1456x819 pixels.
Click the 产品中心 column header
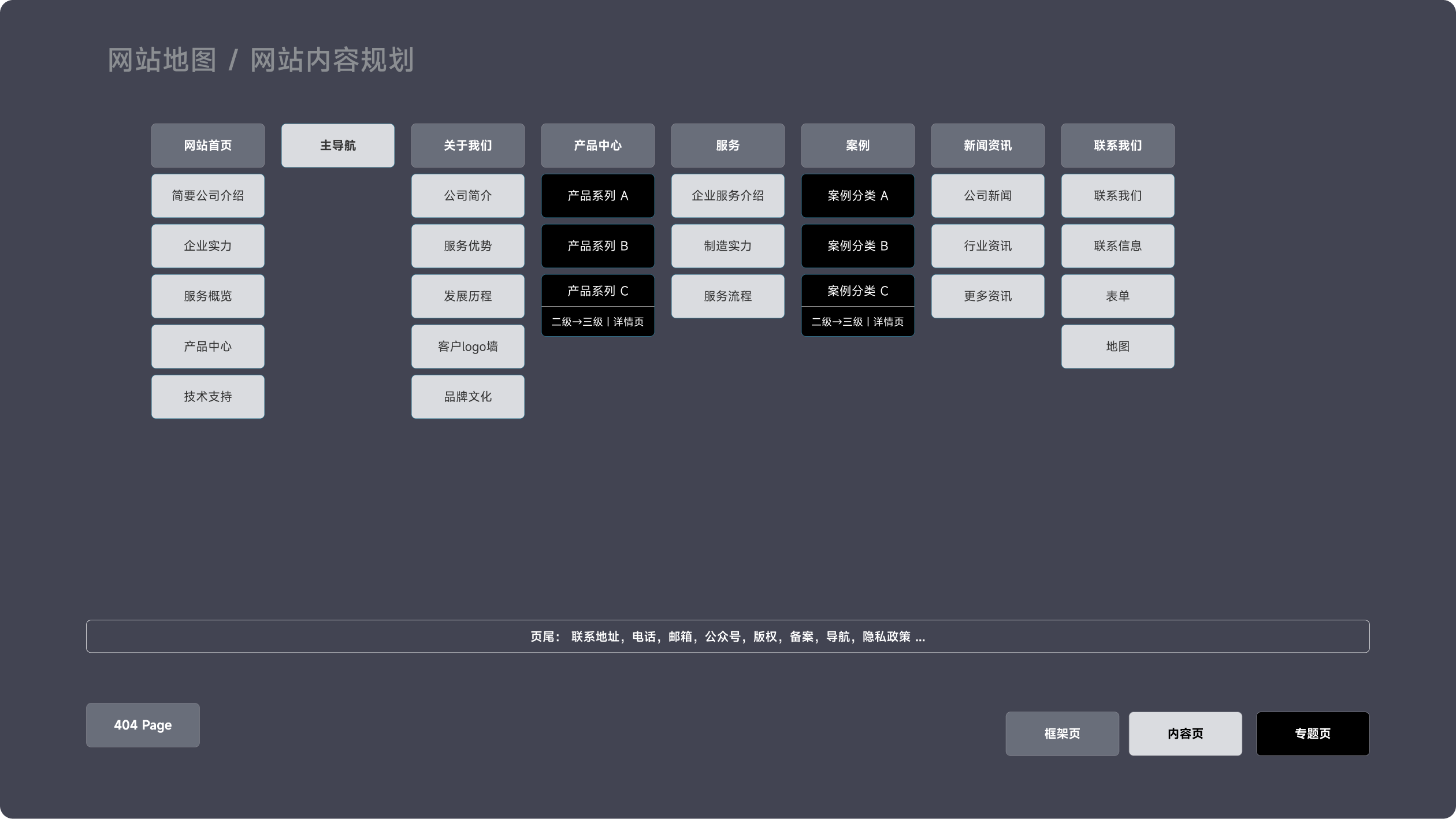(597, 146)
